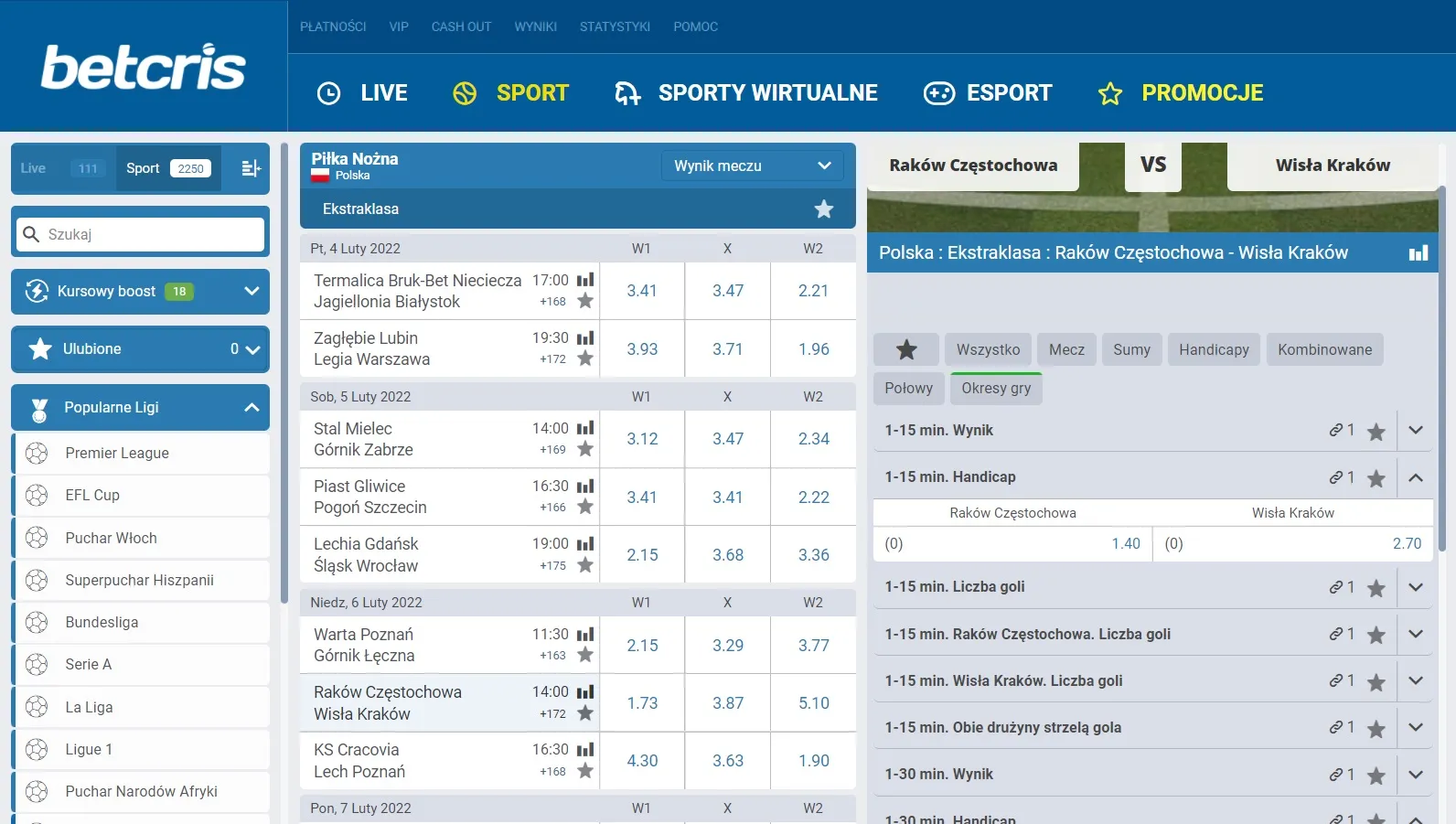Screen dimensions: 1456x824
Task: Open stats chart for Zagłębie Lubin match
Action: point(585,338)
